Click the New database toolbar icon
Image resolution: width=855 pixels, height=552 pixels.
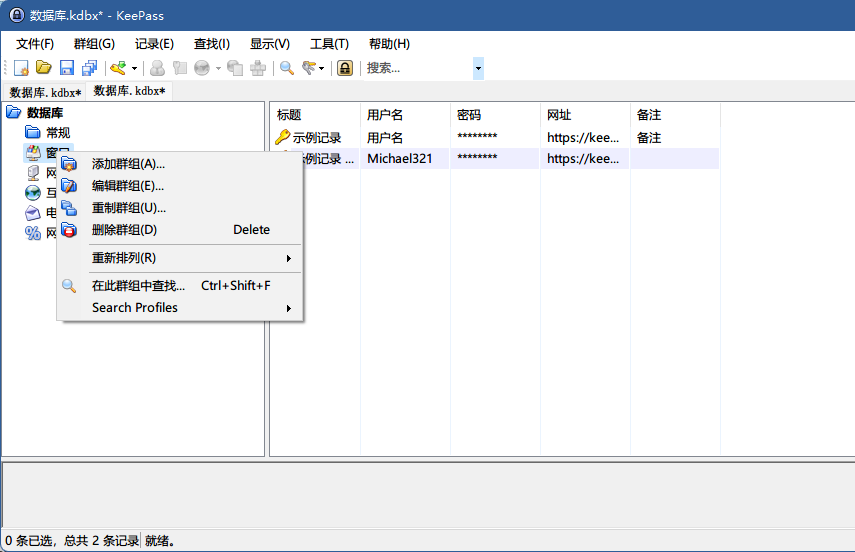21,68
